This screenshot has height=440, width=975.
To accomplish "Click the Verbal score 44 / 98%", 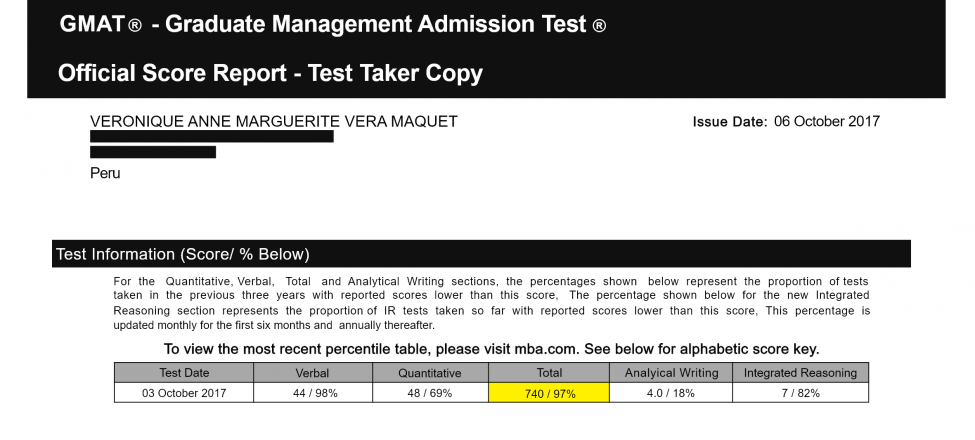I will (x=313, y=393).
